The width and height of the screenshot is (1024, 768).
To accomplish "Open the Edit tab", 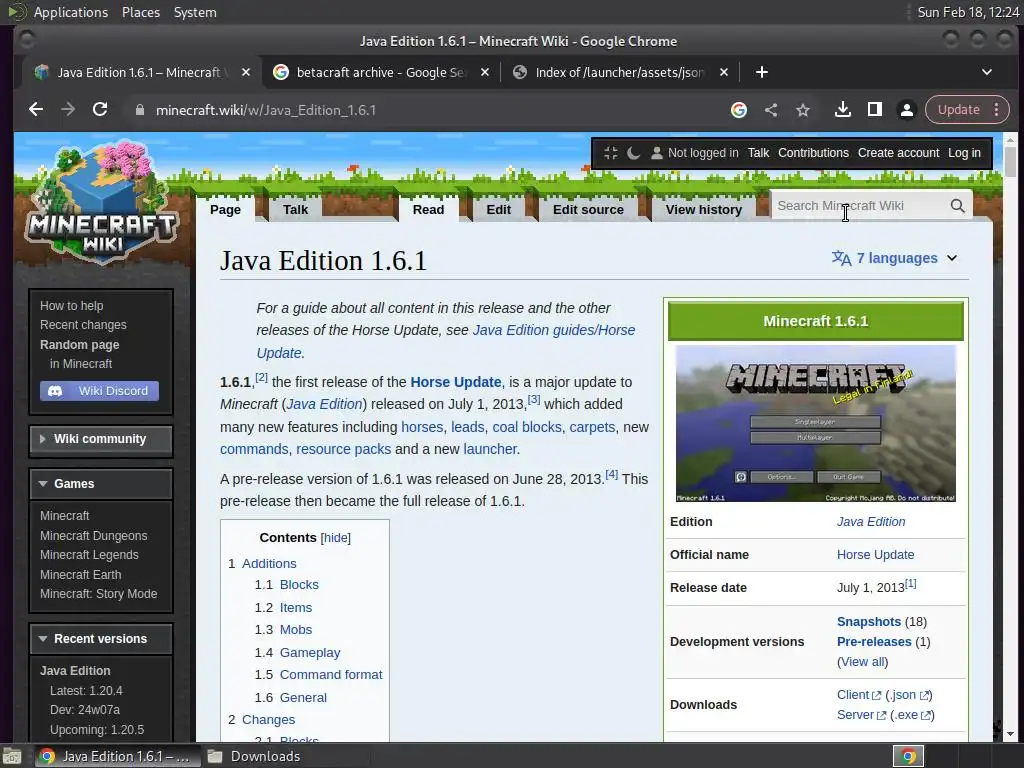I will pyautogui.click(x=498, y=210).
